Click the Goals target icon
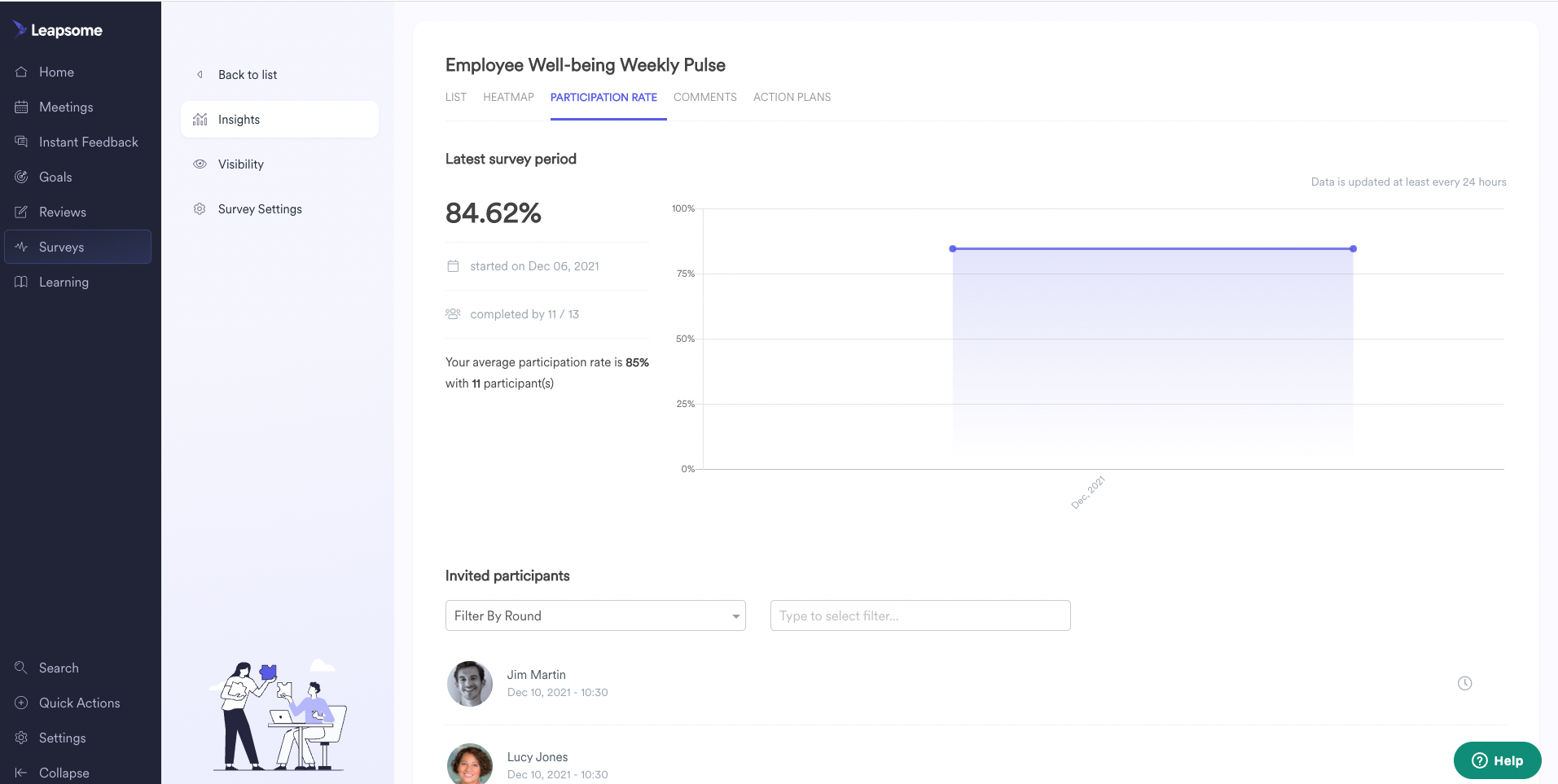Screen dimensions: 1558x784 point(21,177)
